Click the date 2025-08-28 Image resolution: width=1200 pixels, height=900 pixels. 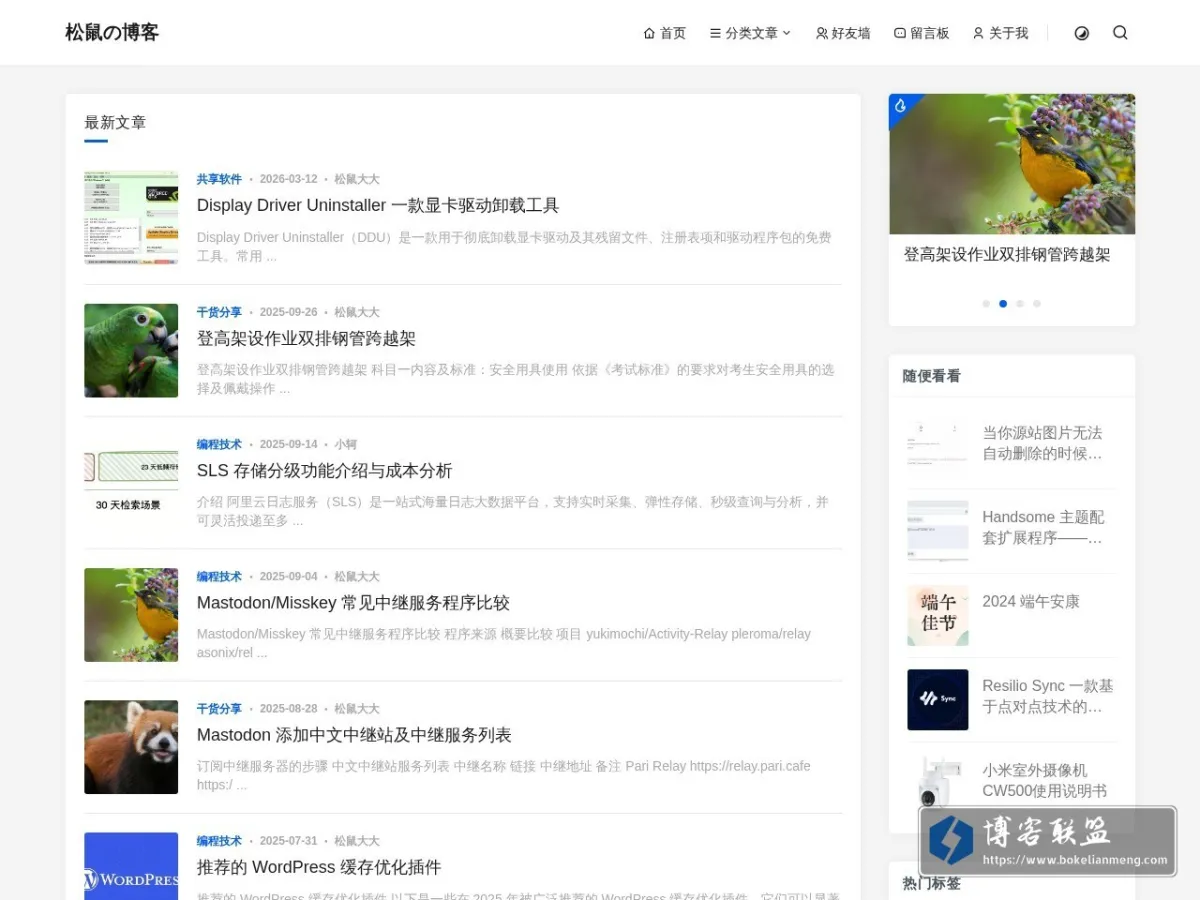pyautogui.click(x=288, y=708)
